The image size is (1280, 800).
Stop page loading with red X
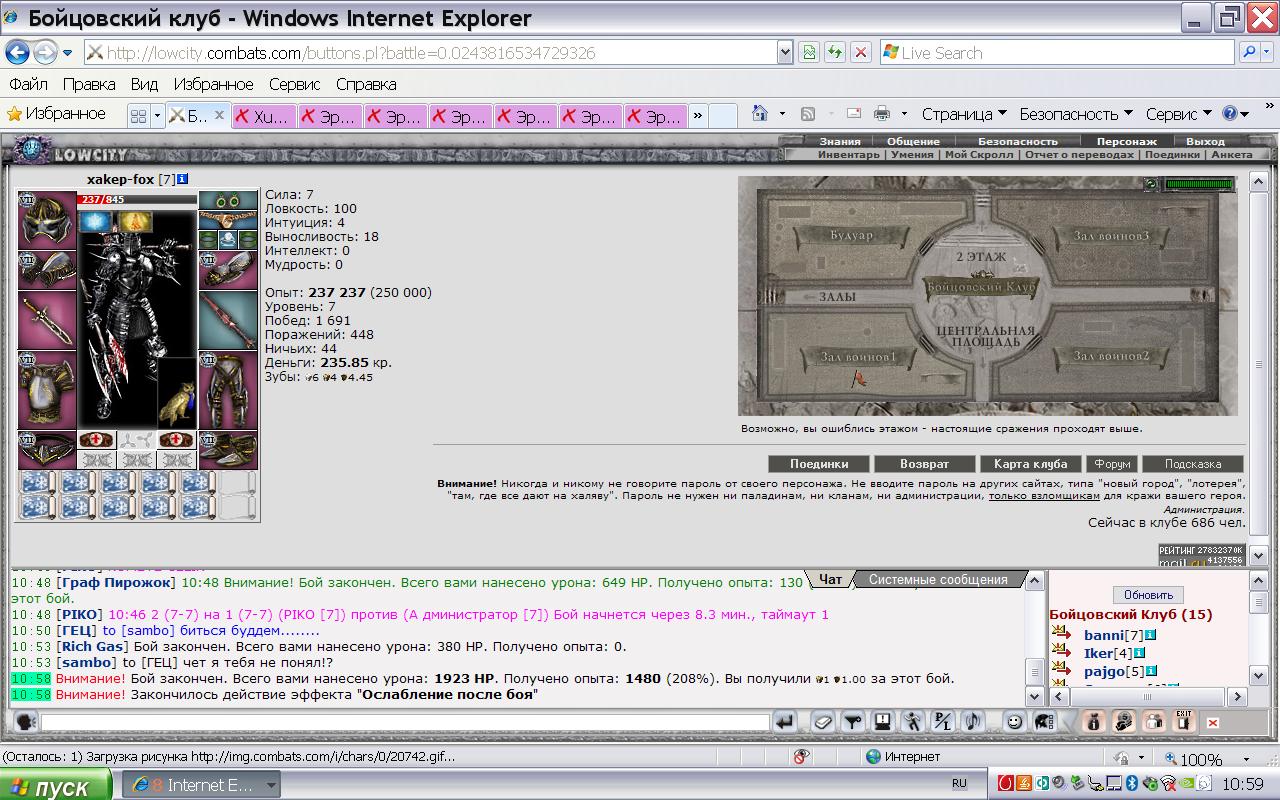click(x=860, y=53)
